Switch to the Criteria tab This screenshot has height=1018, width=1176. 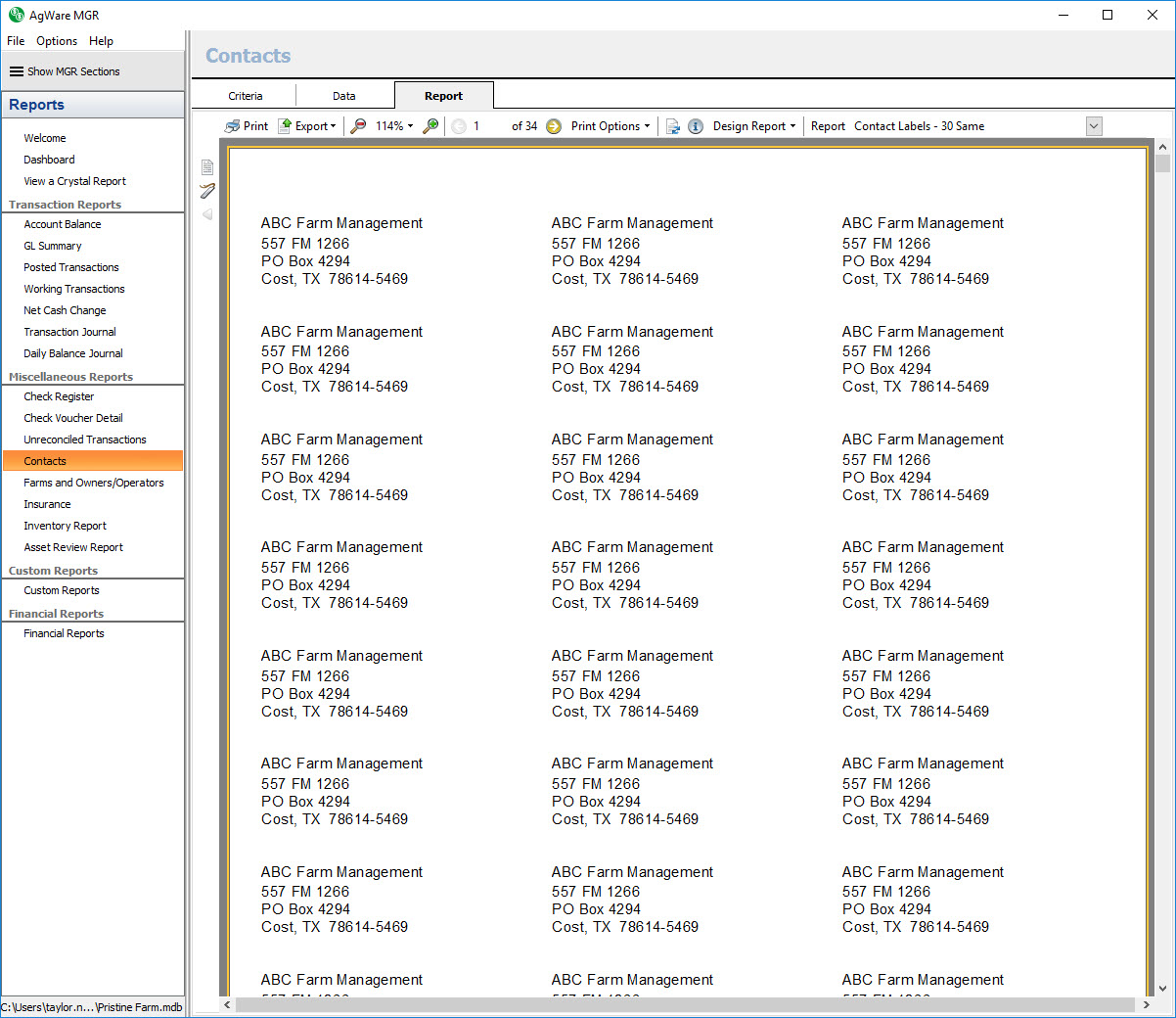[246, 96]
